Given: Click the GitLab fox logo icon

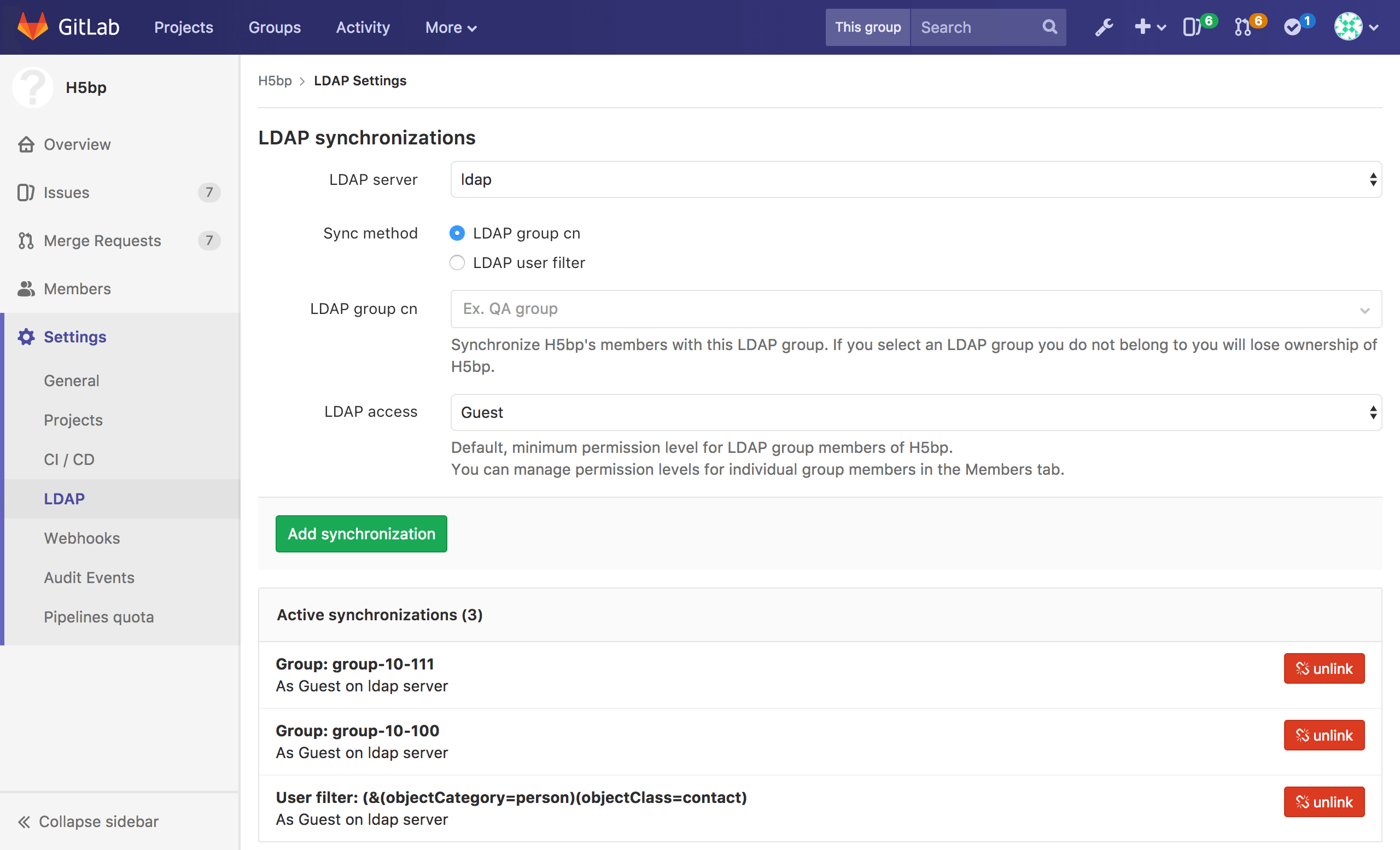Looking at the screenshot, I should (x=27, y=27).
